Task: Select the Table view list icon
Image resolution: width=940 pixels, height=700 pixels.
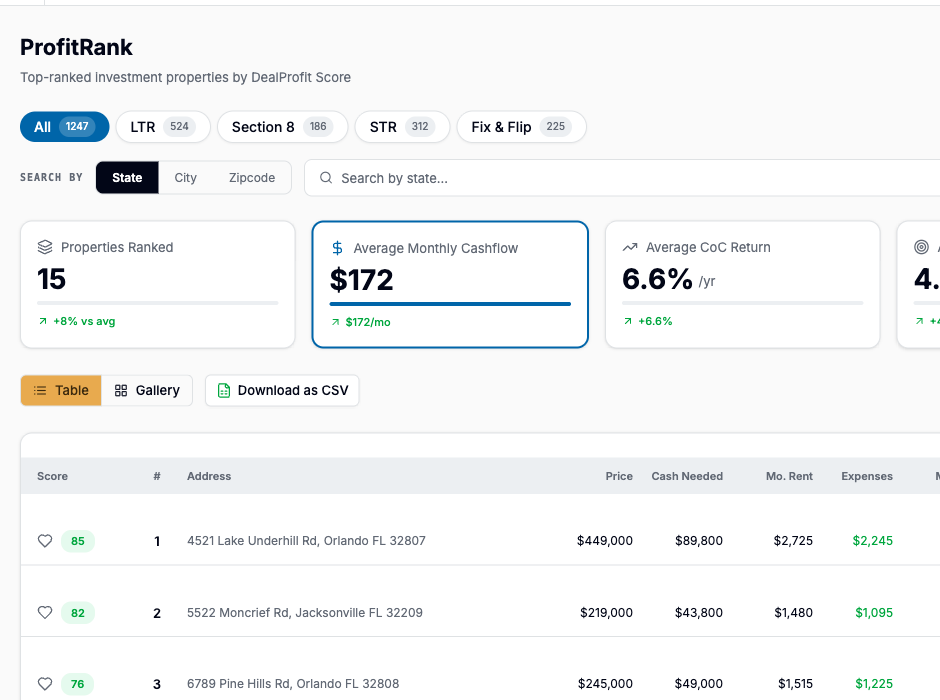Action: 40,390
